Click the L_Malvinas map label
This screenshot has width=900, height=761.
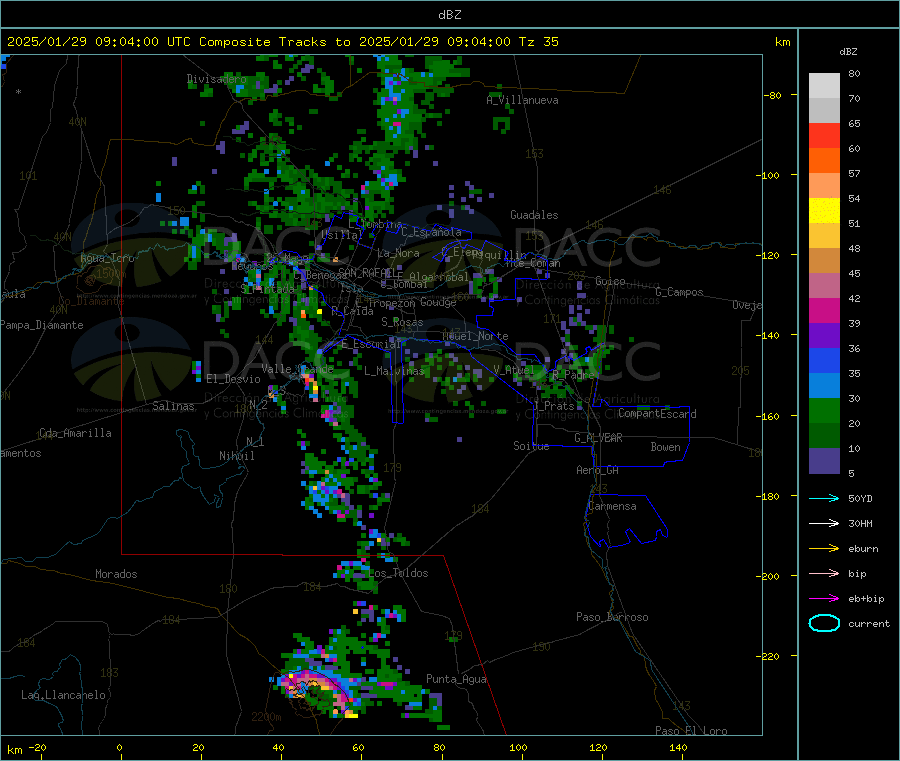tap(394, 371)
